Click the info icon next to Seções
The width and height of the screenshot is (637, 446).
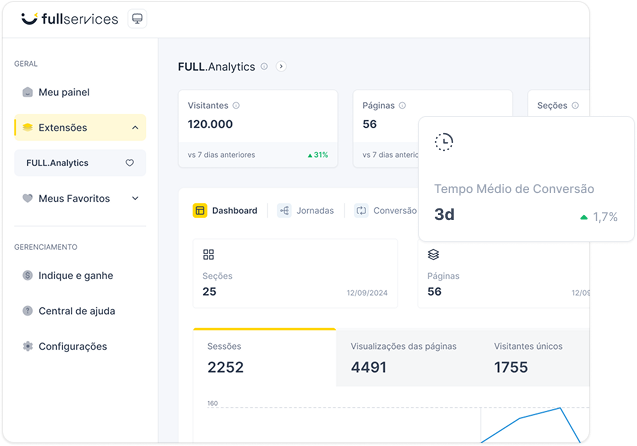point(577,105)
